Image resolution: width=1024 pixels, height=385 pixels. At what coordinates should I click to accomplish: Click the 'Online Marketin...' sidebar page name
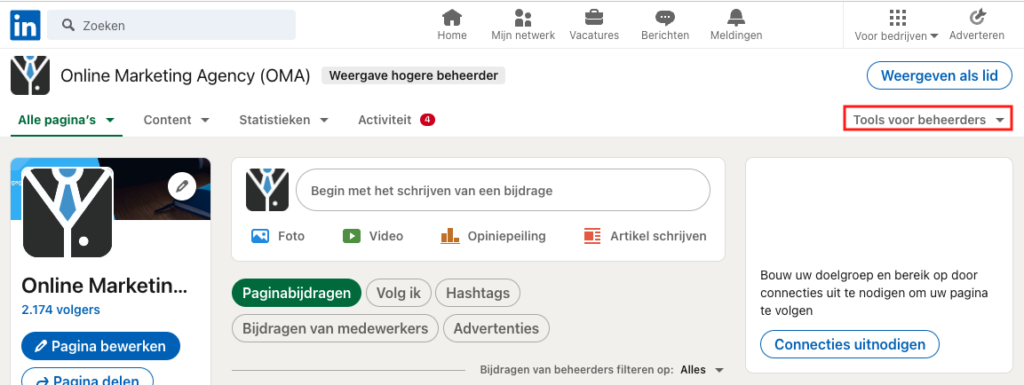(104, 285)
